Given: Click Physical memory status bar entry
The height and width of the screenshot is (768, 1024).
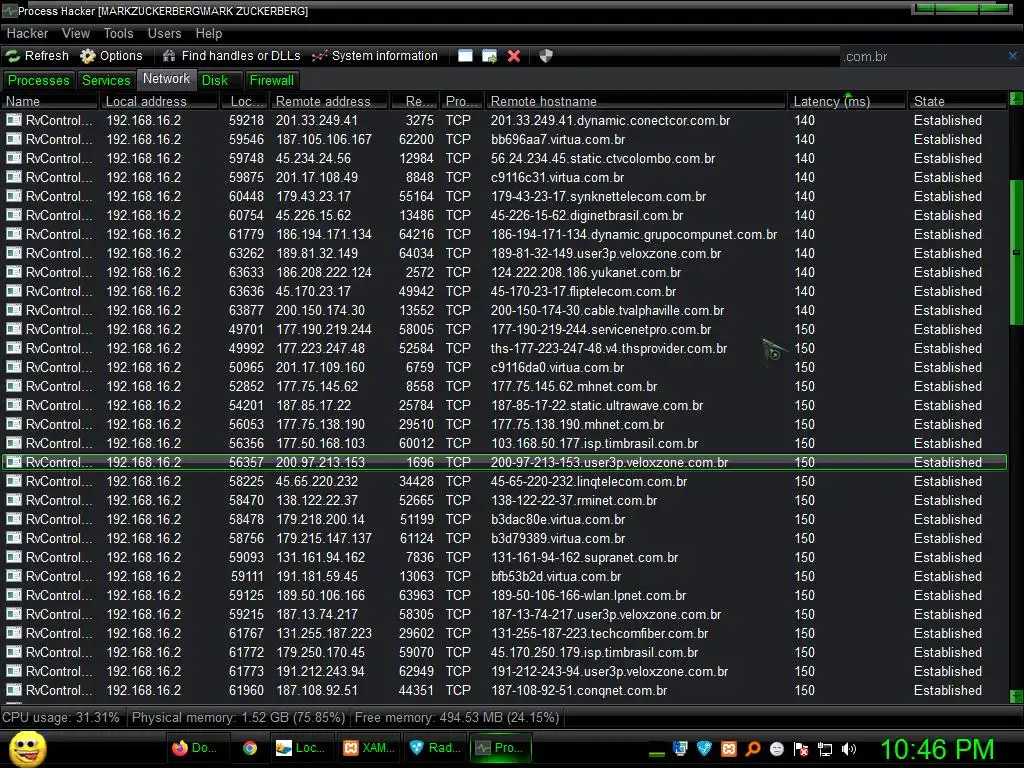Looking at the screenshot, I should pos(238,717).
